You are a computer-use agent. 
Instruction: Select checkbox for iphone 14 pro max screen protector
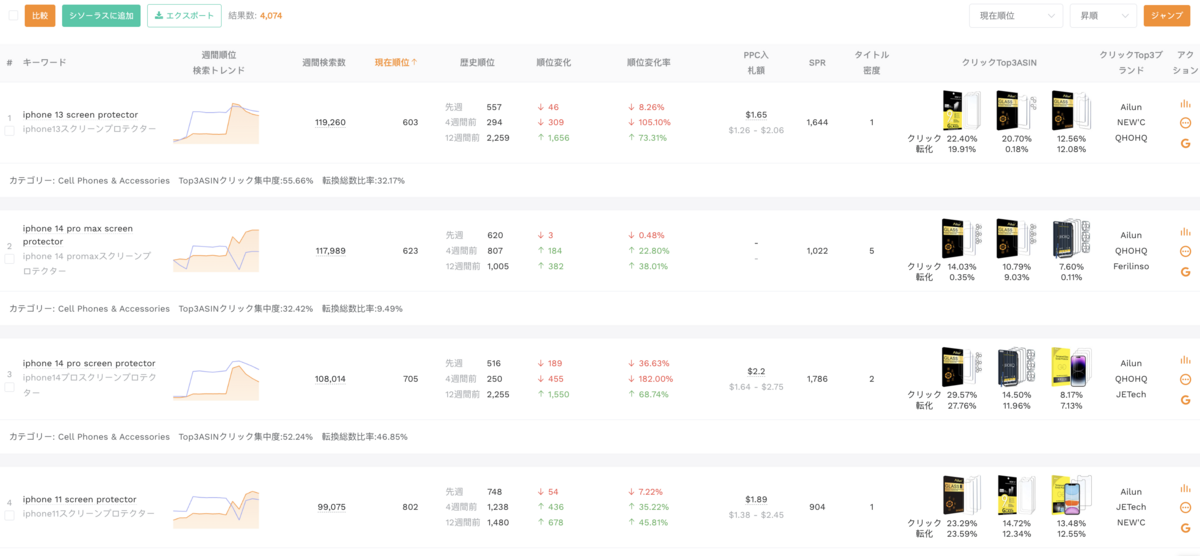point(9,258)
